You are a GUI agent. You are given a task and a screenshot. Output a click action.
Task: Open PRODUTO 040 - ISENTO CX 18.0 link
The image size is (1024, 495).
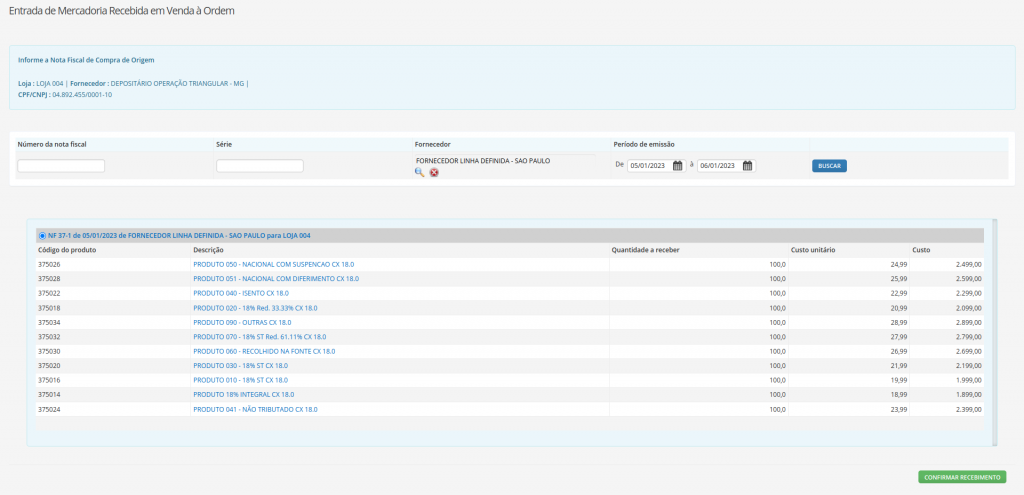(241, 293)
